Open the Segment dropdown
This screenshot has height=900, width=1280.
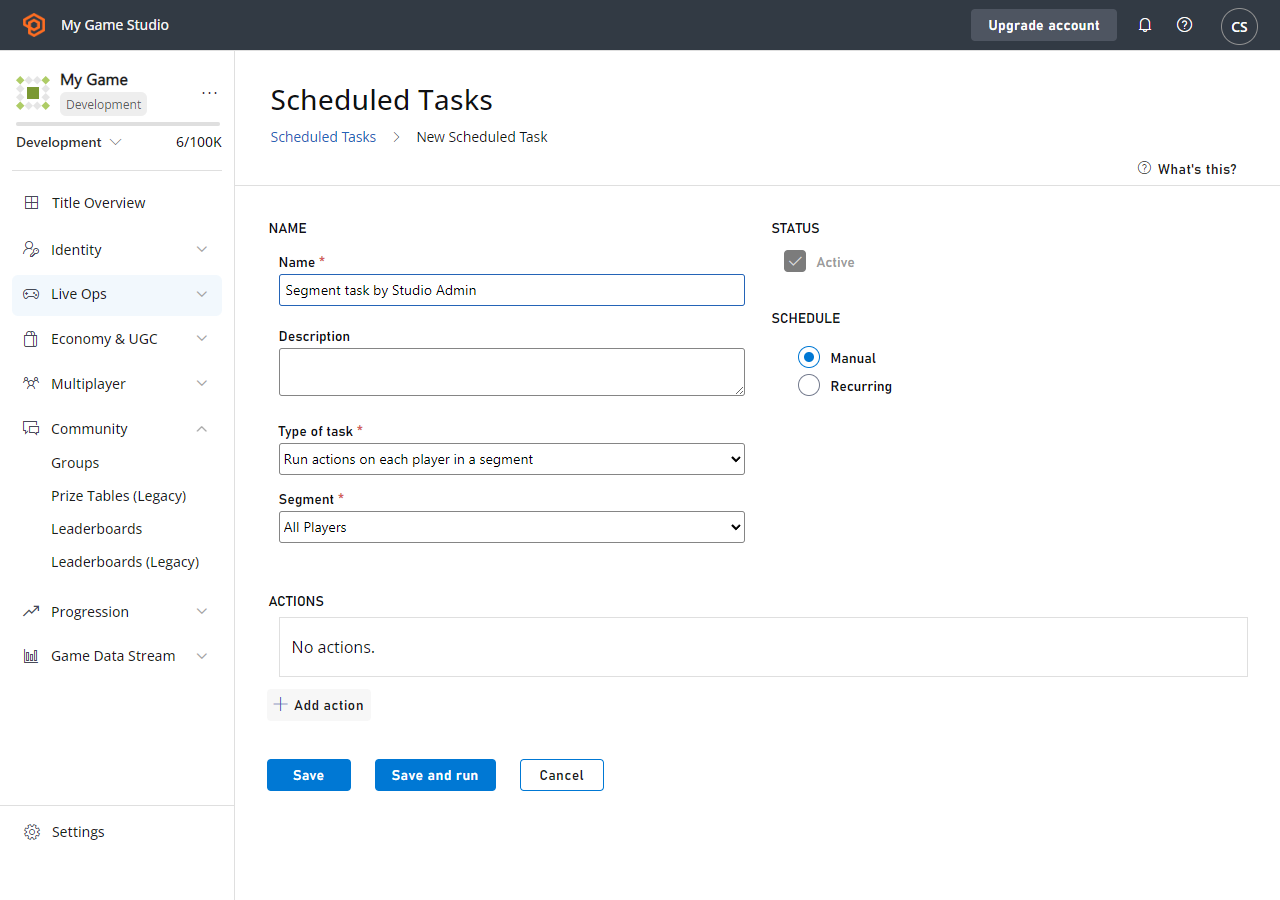pyautogui.click(x=512, y=527)
